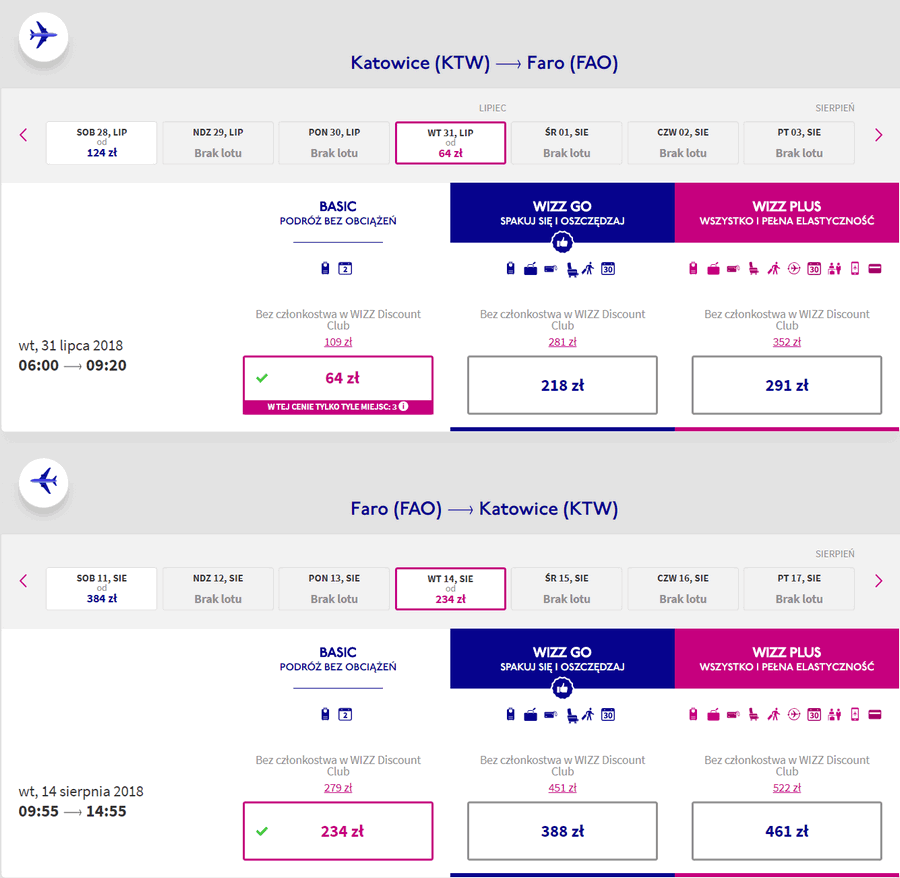The image size is (900, 878).
Task: Click info icon on seats-left banner
Action: coord(404,406)
